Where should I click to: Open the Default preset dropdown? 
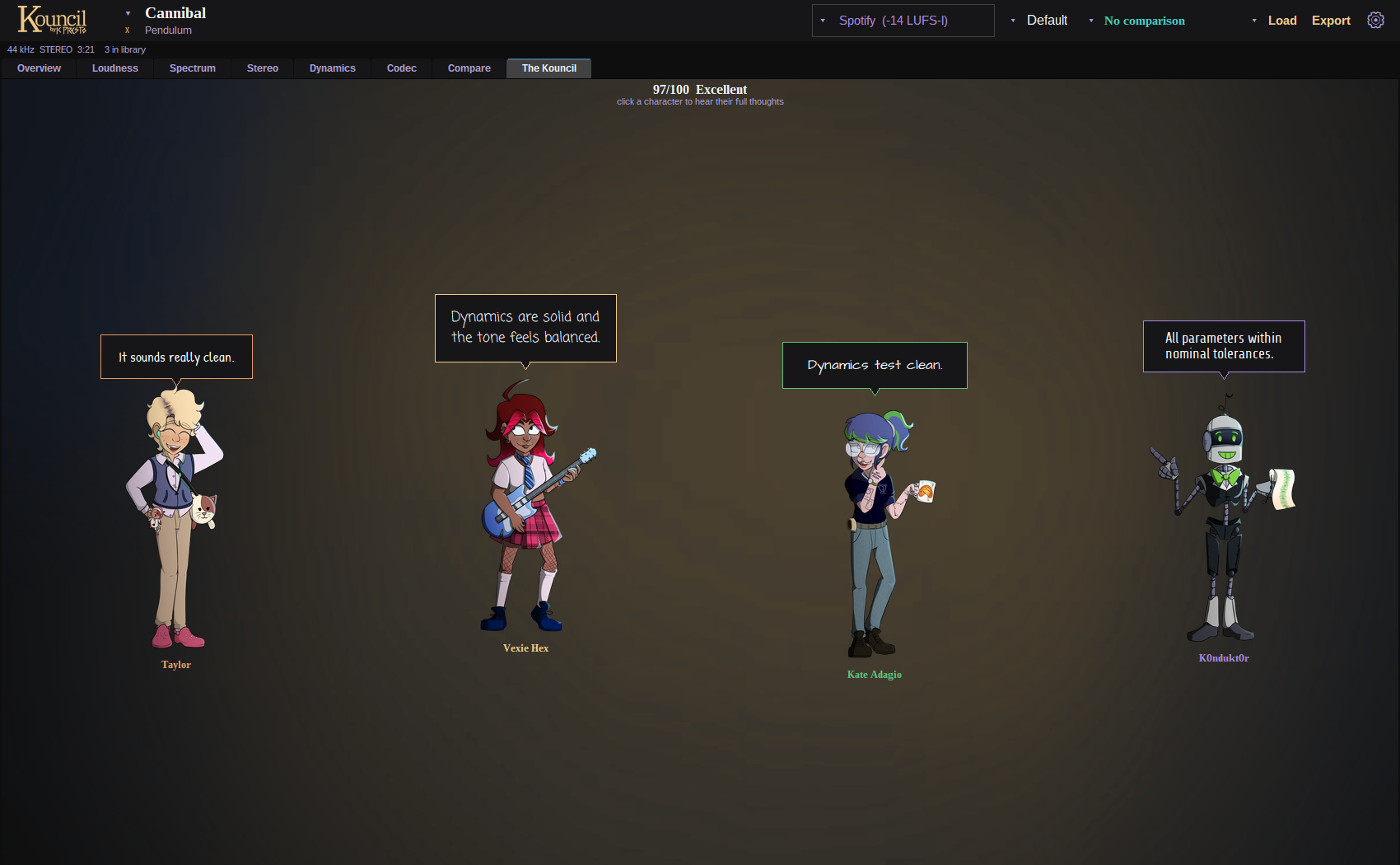pos(1039,21)
